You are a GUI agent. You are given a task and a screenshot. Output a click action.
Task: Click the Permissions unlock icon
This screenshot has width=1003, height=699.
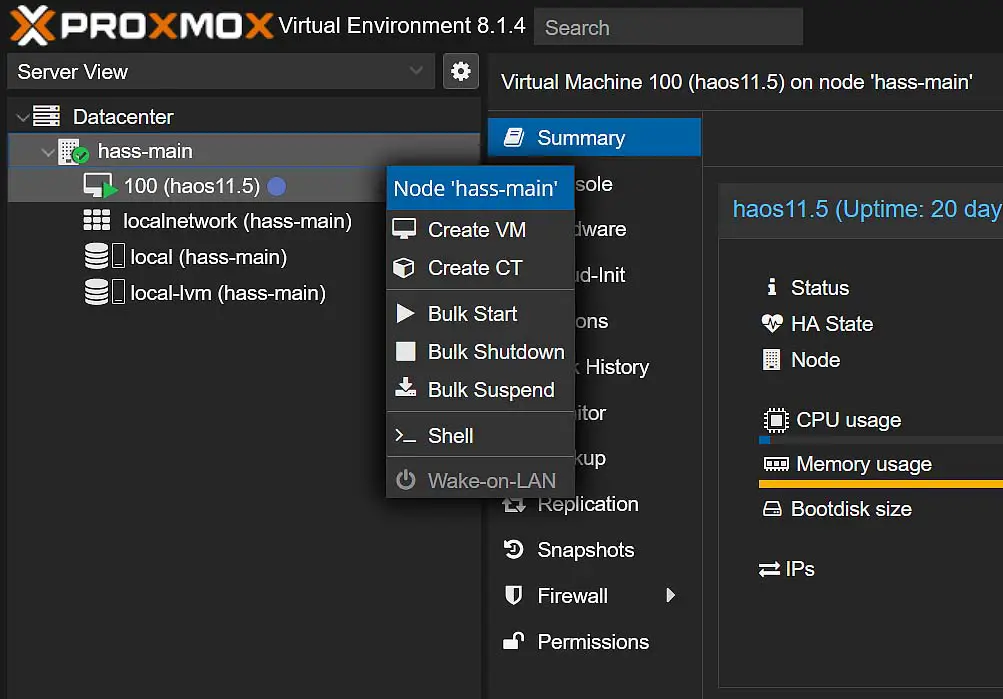coord(514,641)
